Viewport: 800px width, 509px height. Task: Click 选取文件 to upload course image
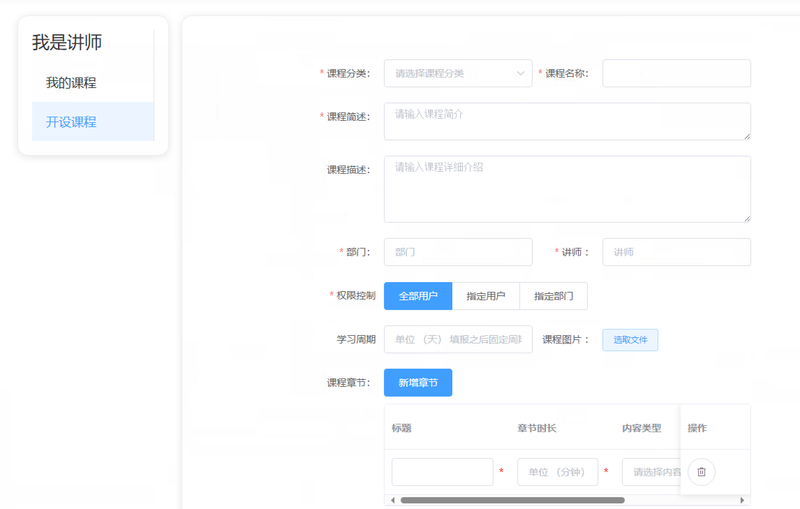630,340
